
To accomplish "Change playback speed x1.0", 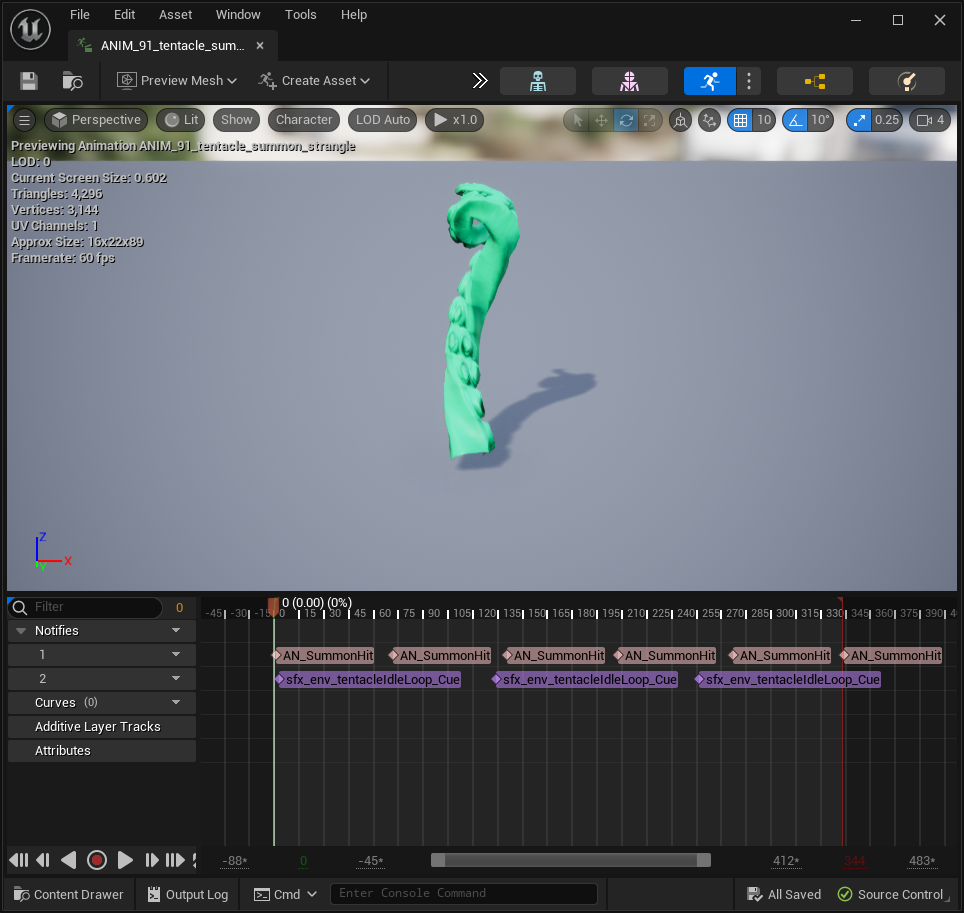I will click(x=455, y=120).
